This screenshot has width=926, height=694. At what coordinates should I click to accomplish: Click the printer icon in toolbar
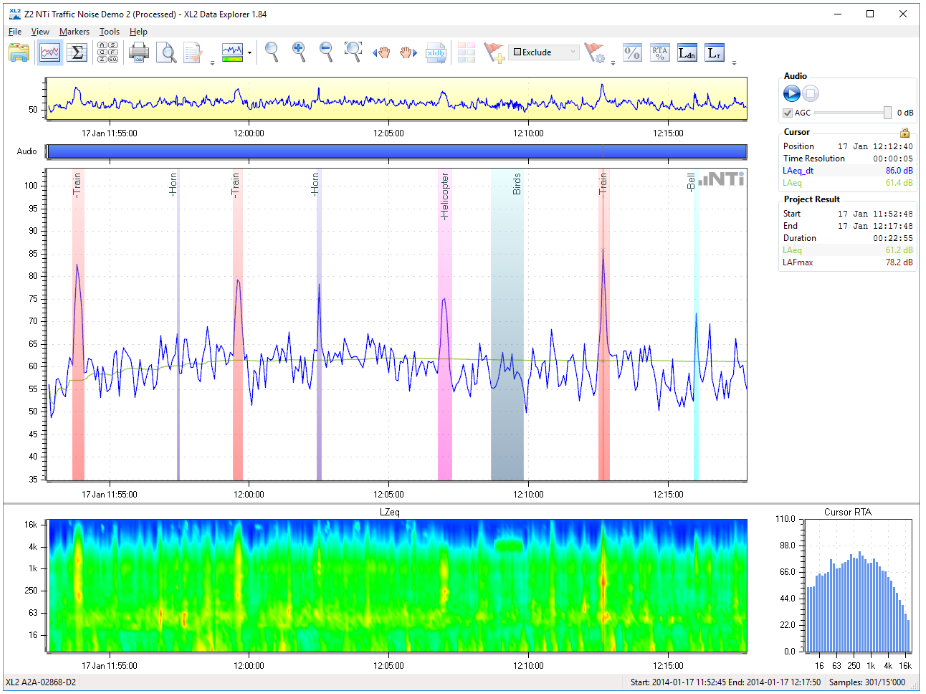point(138,53)
